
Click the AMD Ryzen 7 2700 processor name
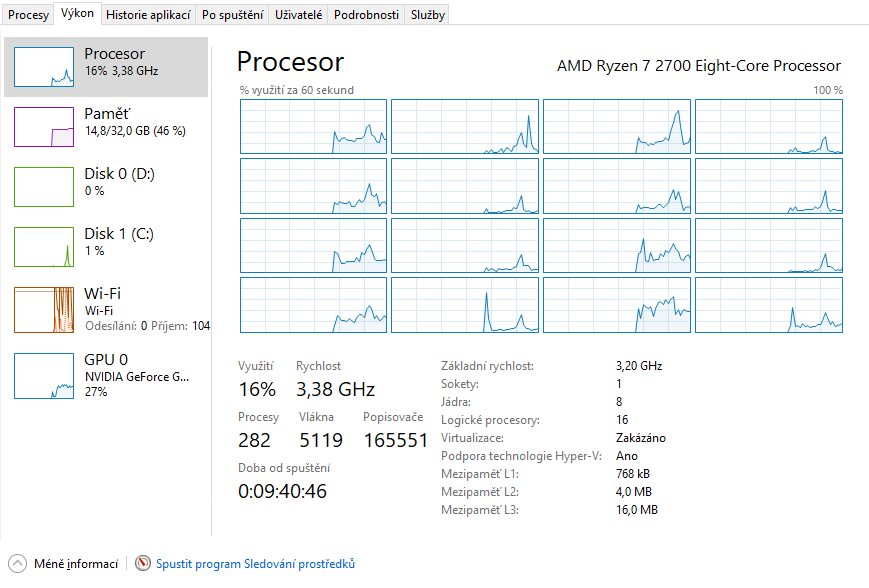pos(698,66)
